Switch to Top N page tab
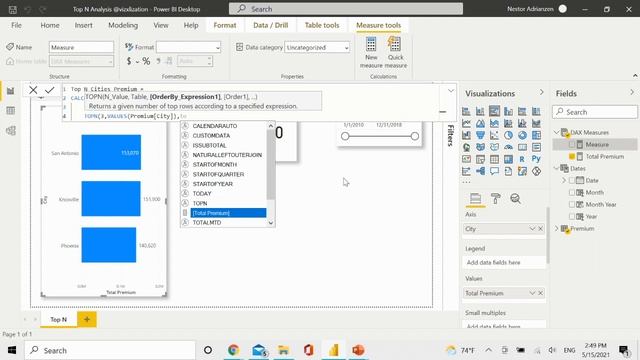Viewport: 640px width, 360px height. (x=58, y=320)
